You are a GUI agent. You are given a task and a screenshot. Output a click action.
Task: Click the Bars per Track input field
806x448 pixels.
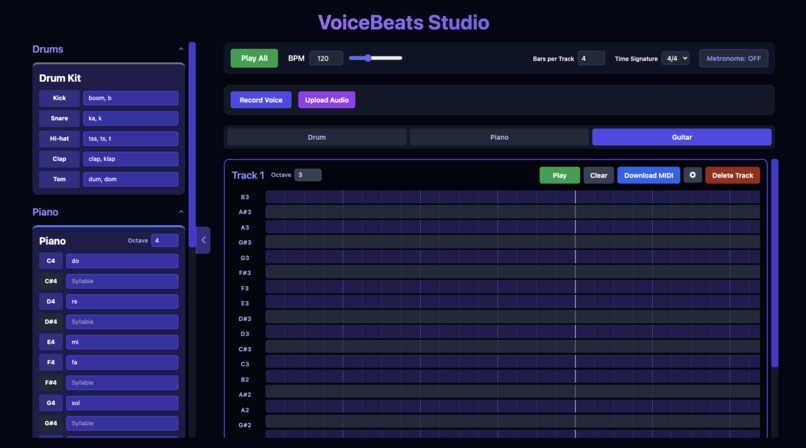point(591,59)
